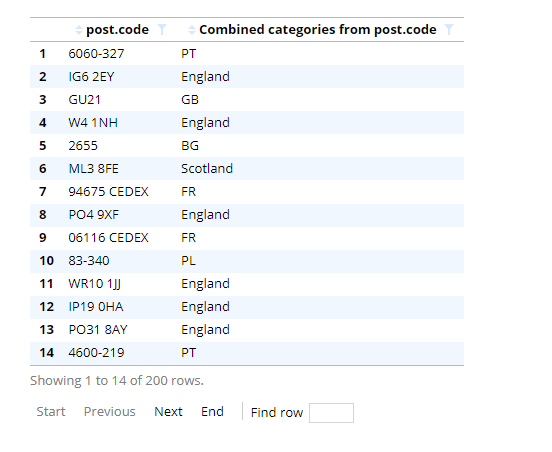Select the 4600-219 cell in row 14

[96, 353]
